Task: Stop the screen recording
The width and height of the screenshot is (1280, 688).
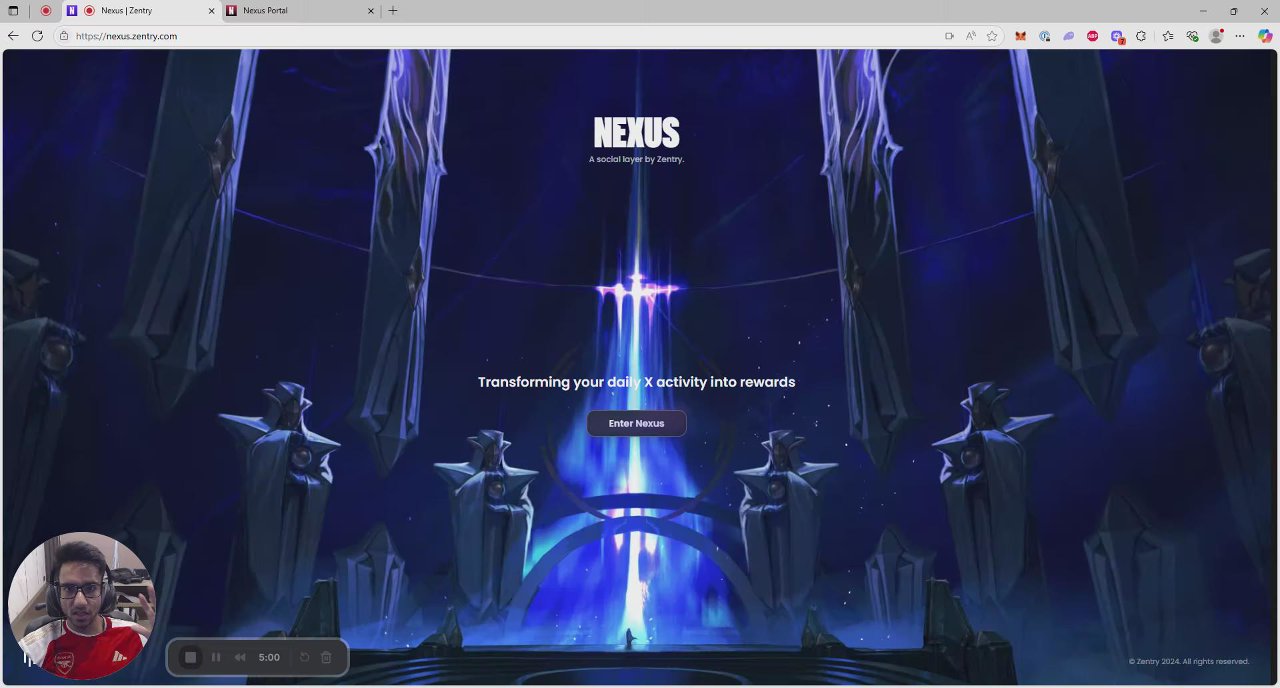Action: point(191,657)
